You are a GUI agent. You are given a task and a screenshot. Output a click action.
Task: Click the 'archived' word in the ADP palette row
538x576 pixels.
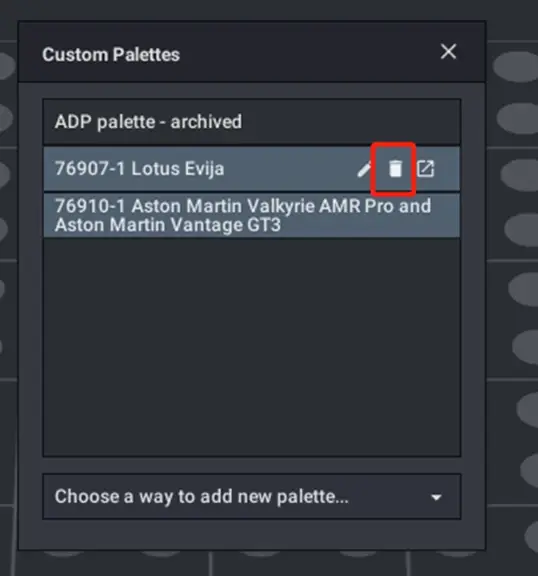(x=206, y=122)
